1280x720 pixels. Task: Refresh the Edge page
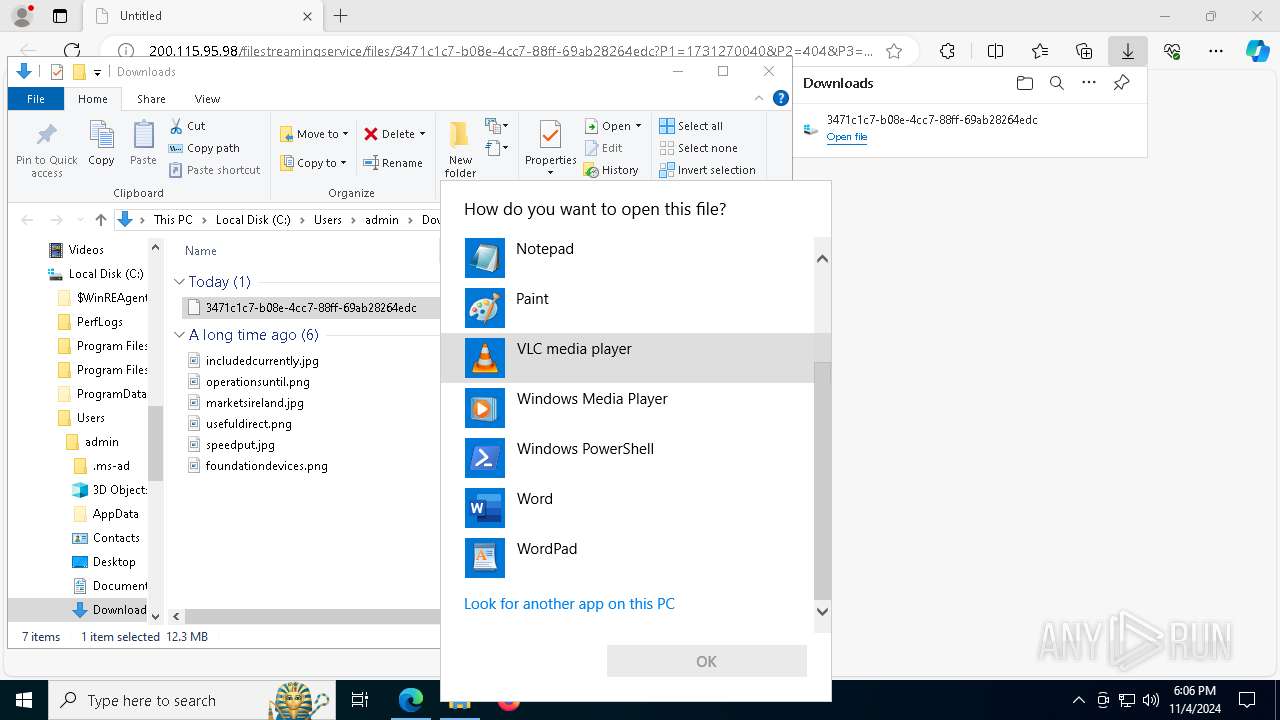point(72,51)
